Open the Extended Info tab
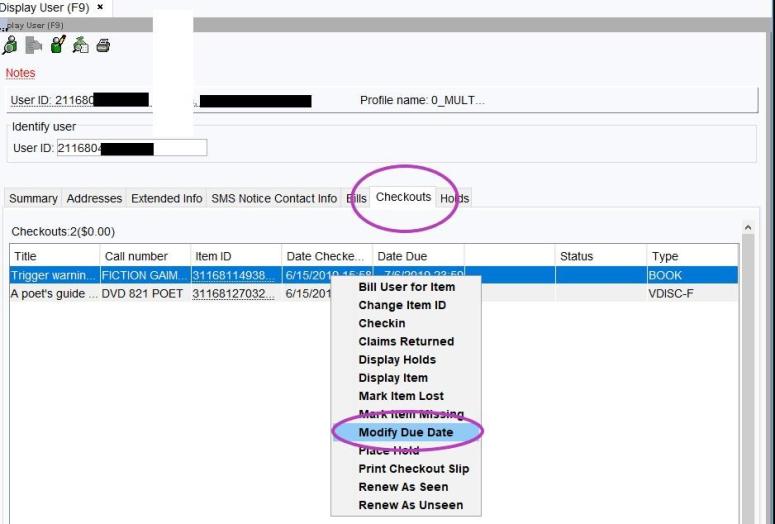The height and width of the screenshot is (524, 775). 167,198
